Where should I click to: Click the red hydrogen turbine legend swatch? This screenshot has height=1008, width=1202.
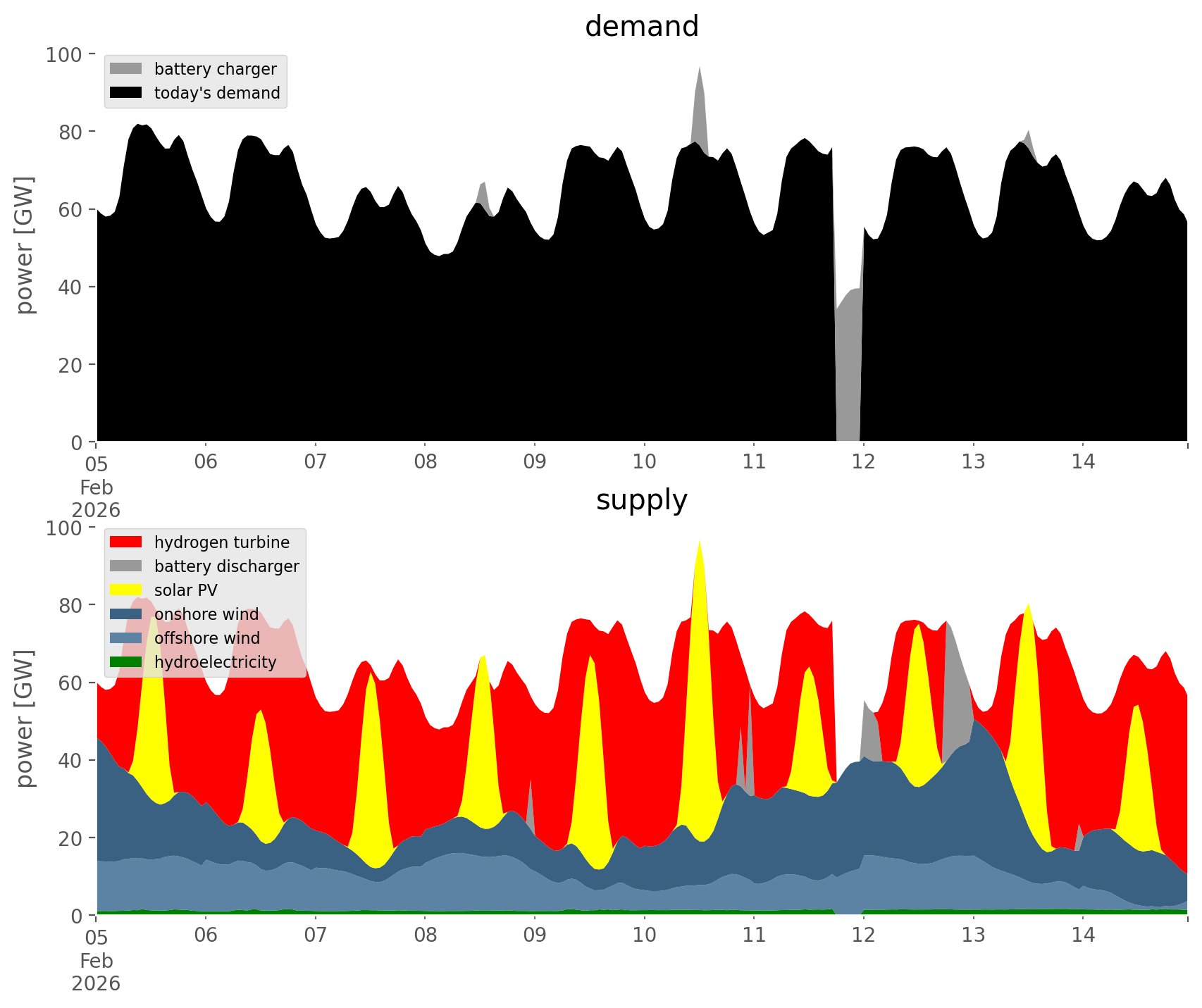tap(126, 542)
